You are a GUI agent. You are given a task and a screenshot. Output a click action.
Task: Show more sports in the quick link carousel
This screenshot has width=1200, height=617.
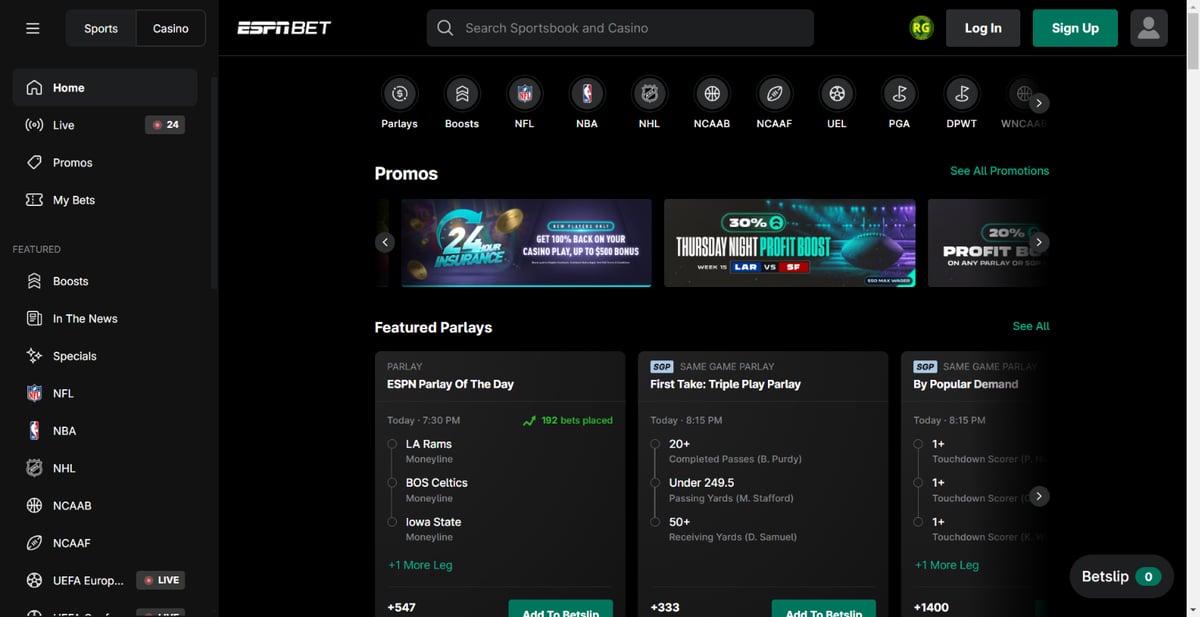point(1040,103)
